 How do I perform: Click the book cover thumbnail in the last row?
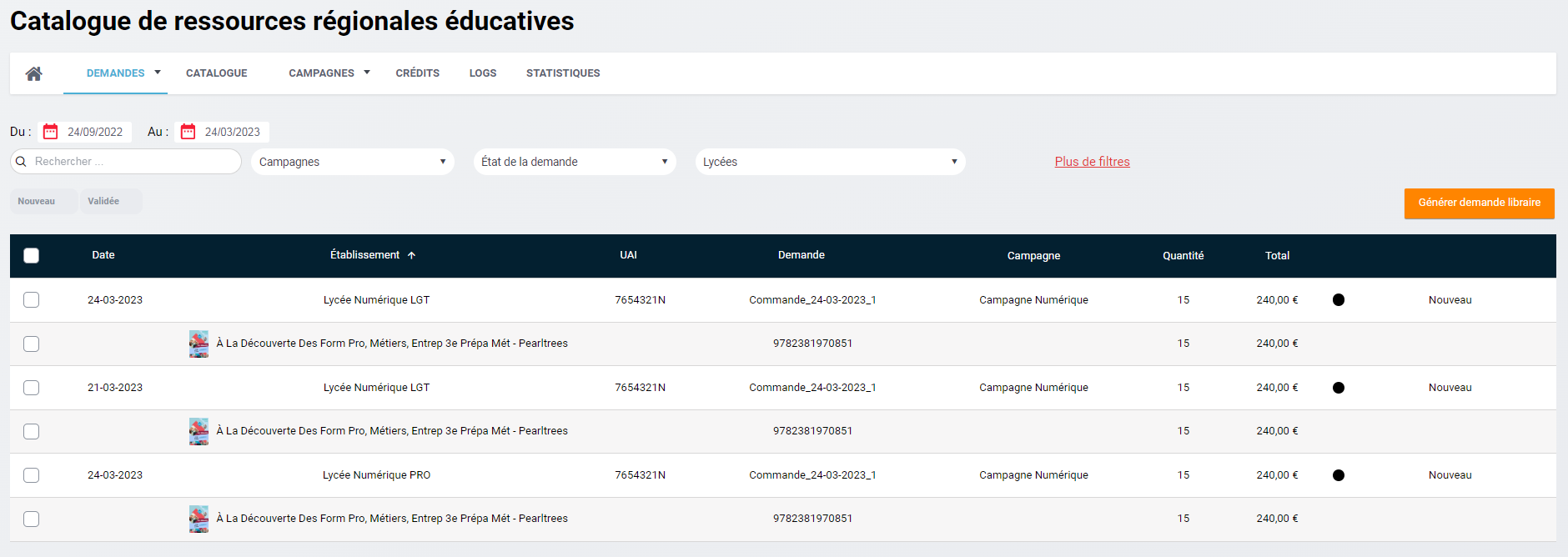(x=199, y=519)
